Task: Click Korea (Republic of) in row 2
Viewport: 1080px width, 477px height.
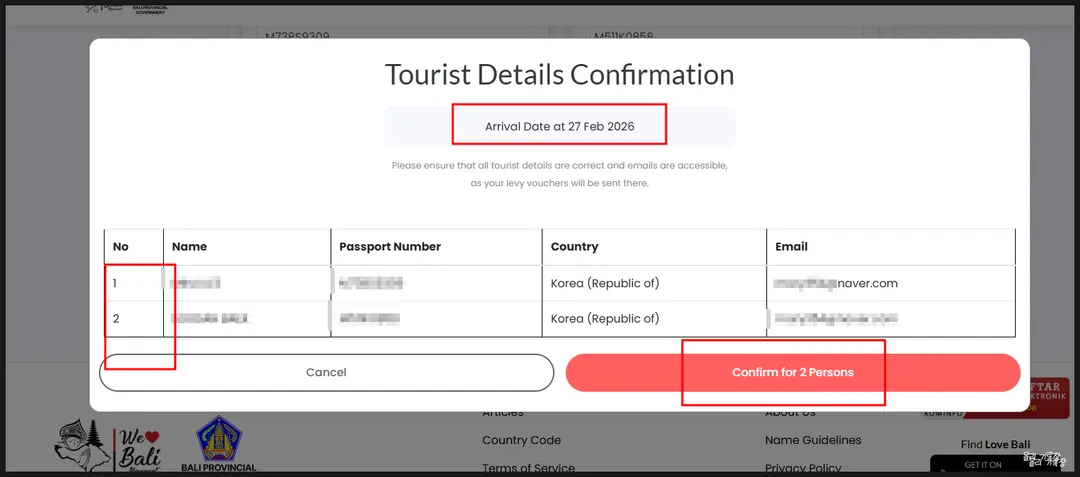Action: 605,319
